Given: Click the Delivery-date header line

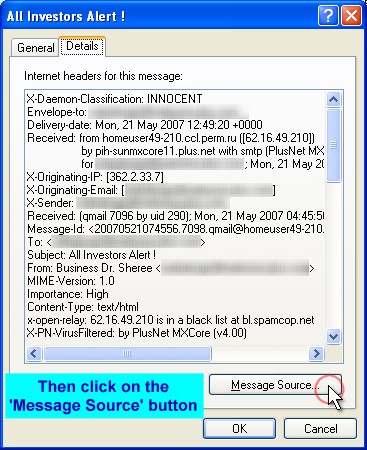Looking at the screenshot, I should tap(145, 125).
